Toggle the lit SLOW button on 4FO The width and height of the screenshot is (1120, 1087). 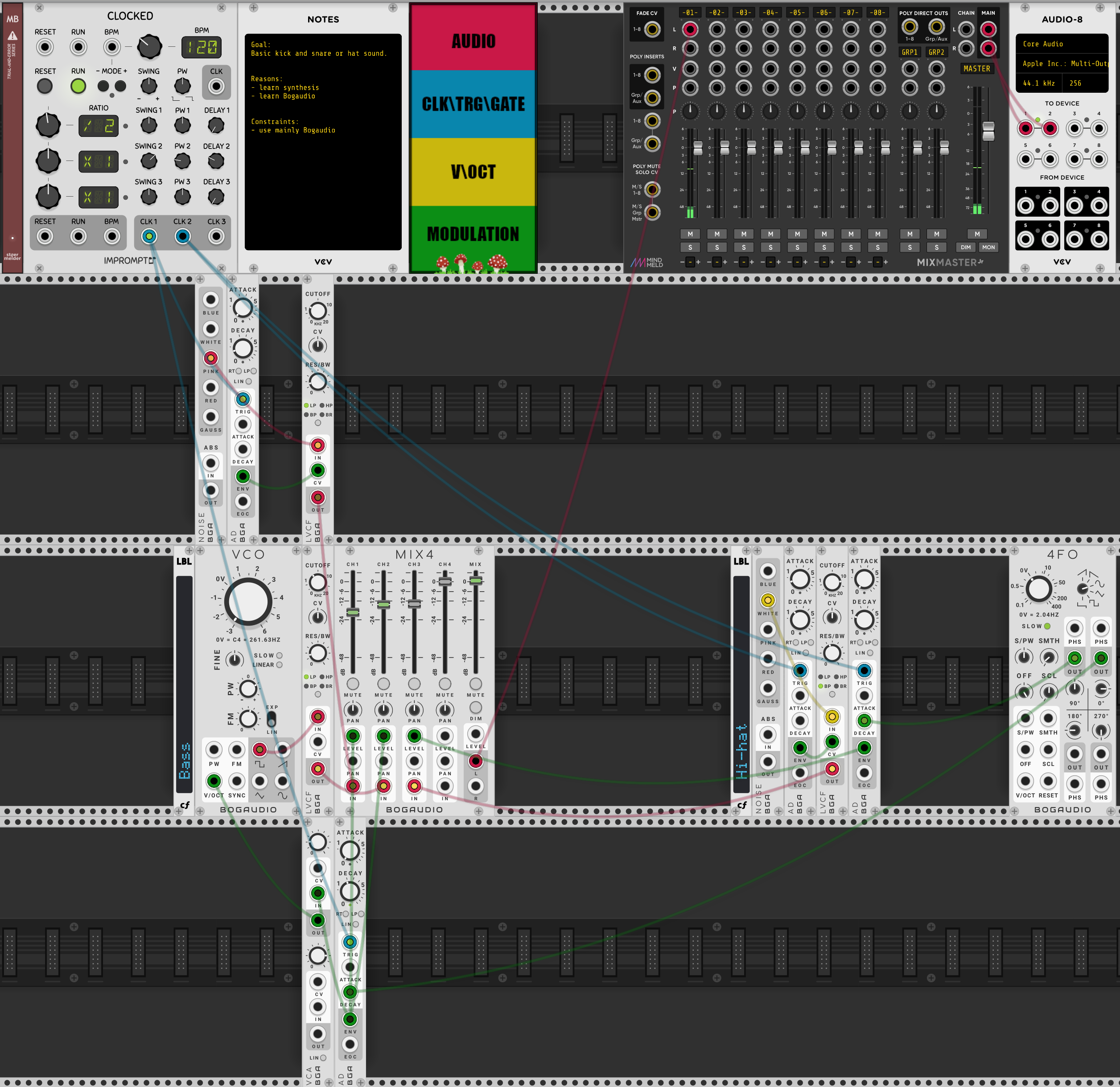[1047, 626]
